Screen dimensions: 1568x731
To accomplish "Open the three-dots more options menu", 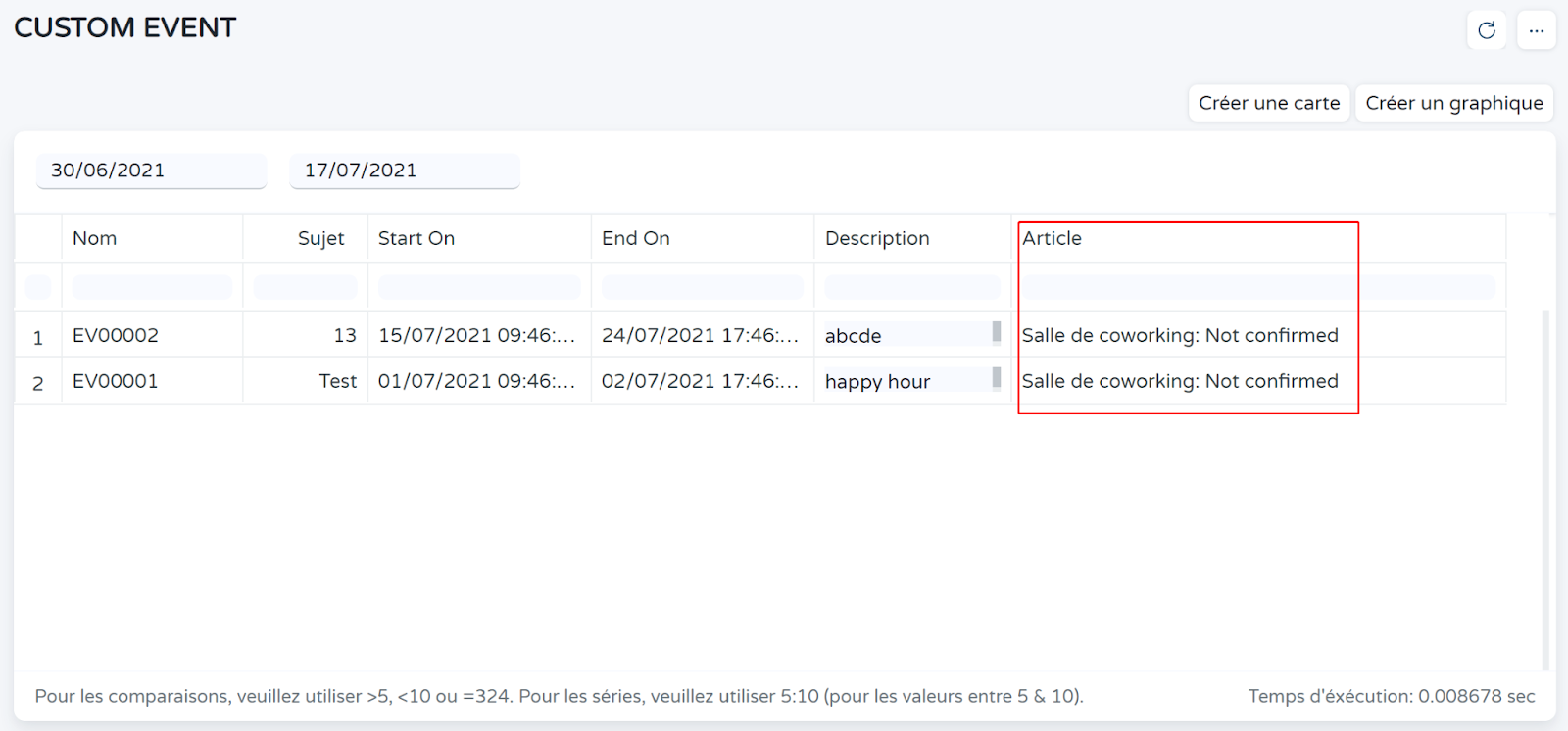I will 1536,30.
